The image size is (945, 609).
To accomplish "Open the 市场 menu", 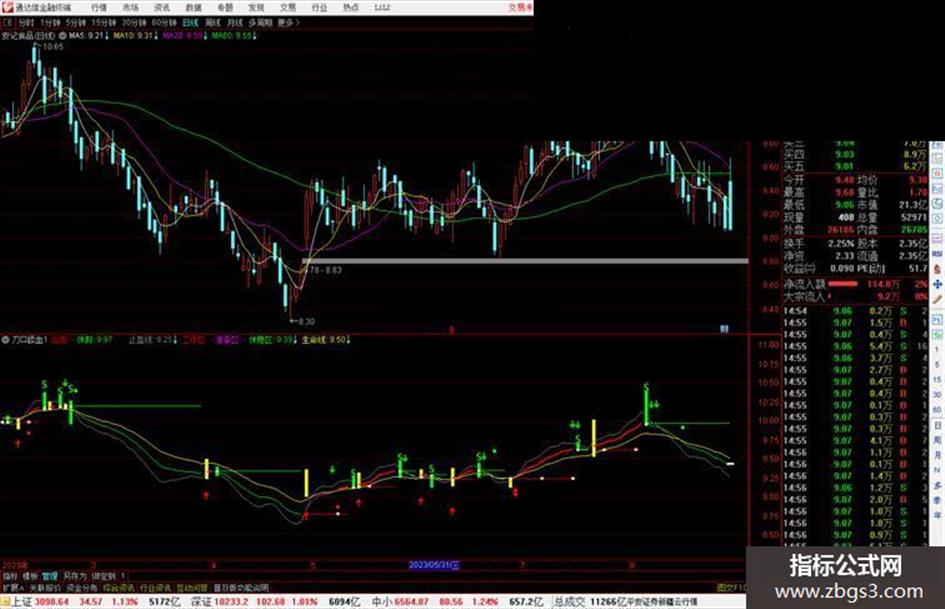I will (x=130, y=7).
